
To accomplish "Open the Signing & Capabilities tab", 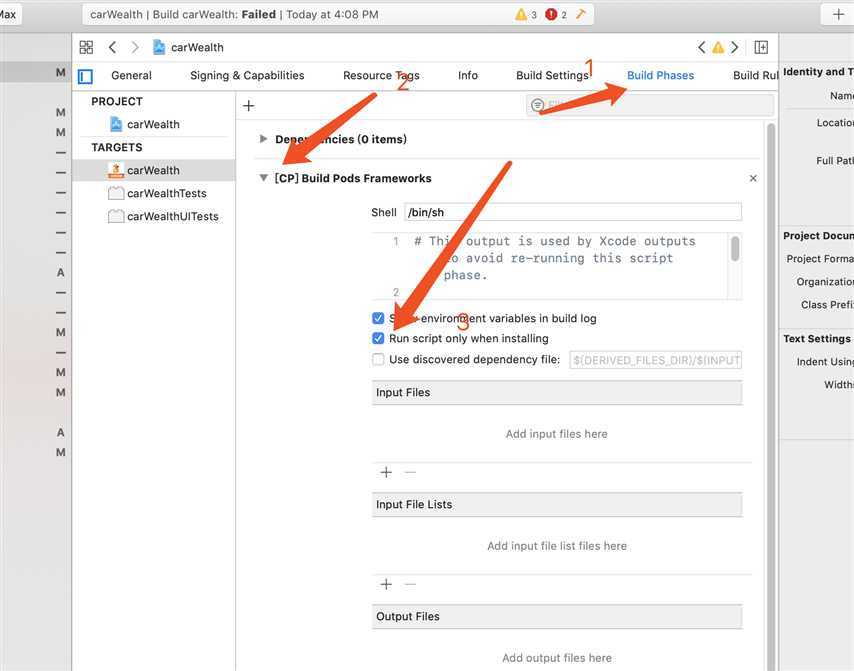I will coord(247,76).
